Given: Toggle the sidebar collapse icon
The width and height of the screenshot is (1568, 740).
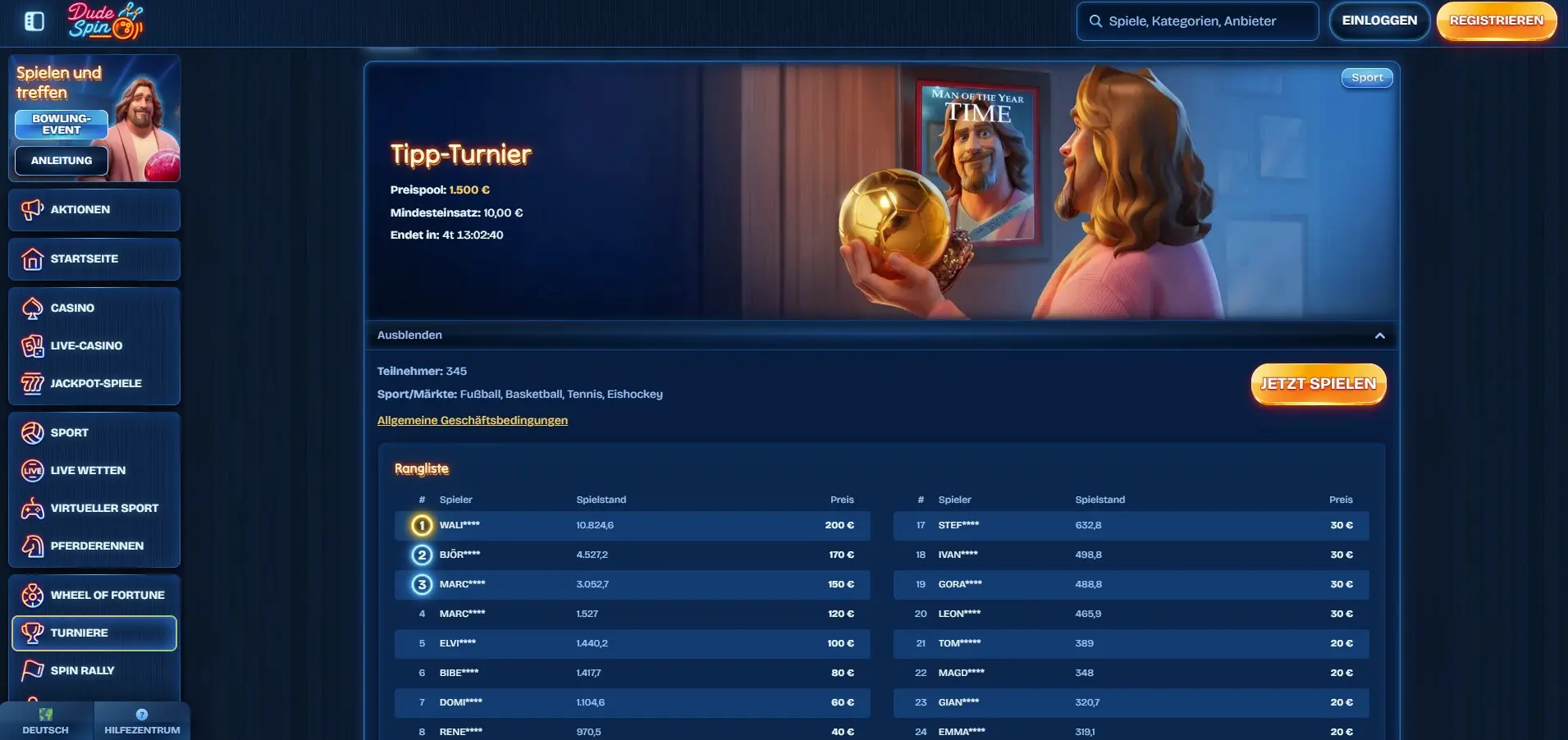Looking at the screenshot, I should point(34,21).
